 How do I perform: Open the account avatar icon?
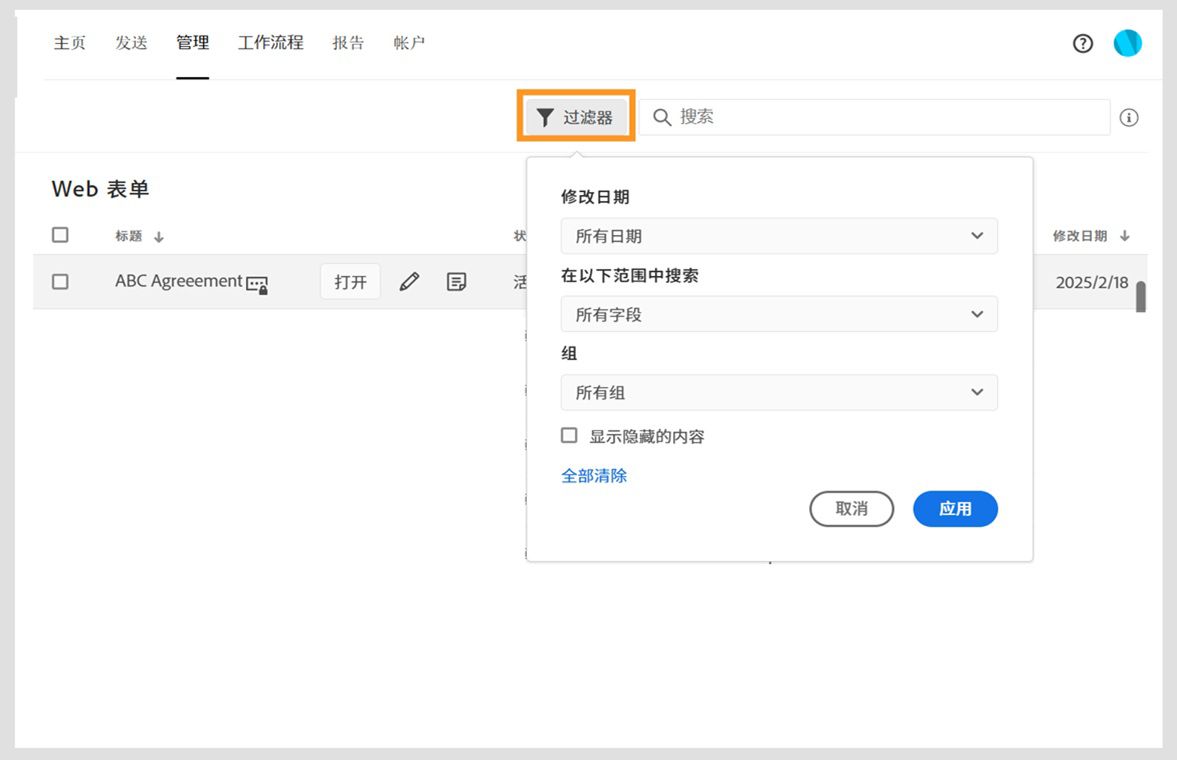coord(1128,43)
